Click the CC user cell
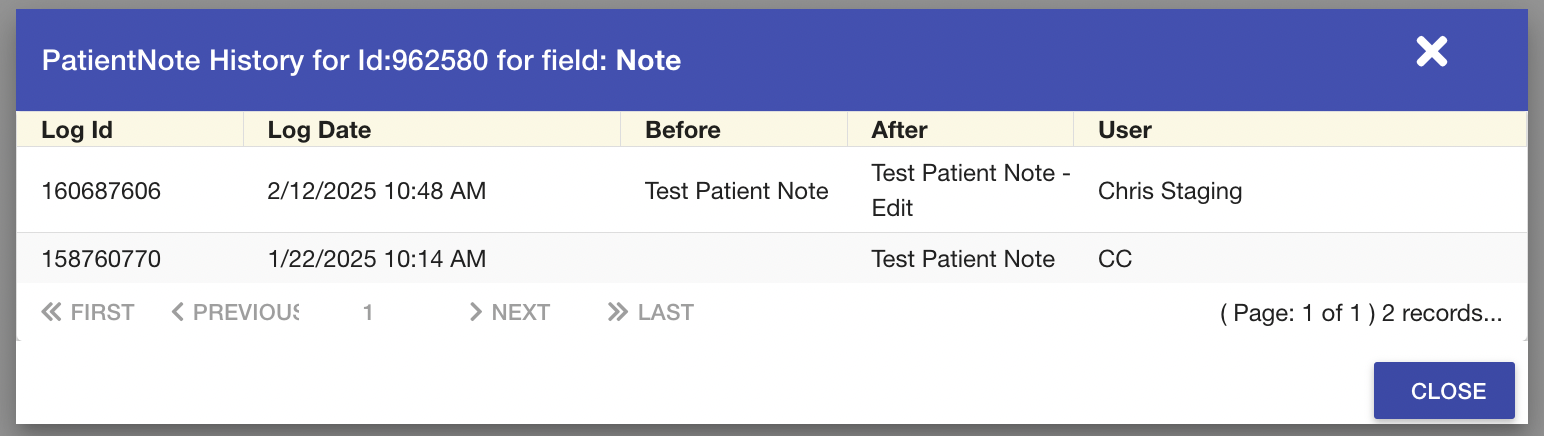The height and width of the screenshot is (436, 1544). [1115, 260]
